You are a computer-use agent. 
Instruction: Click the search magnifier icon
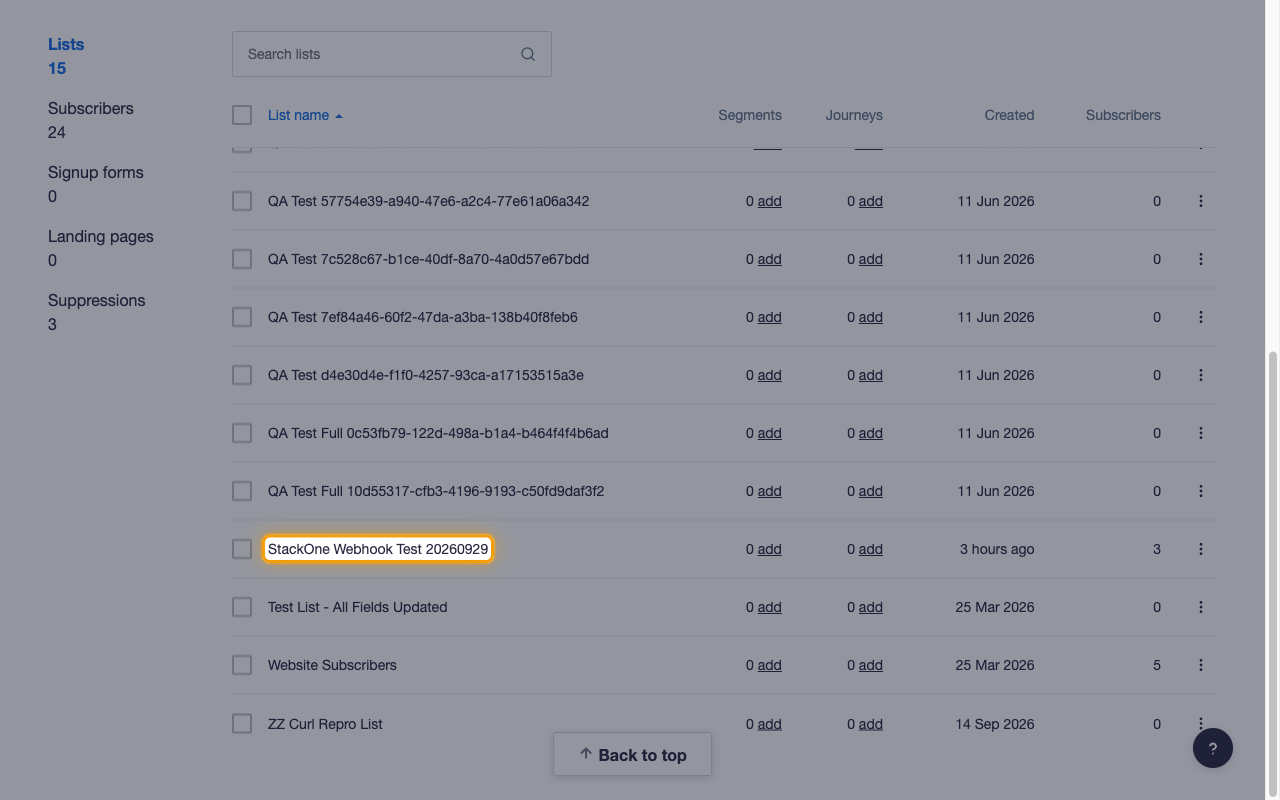pyautogui.click(x=528, y=54)
